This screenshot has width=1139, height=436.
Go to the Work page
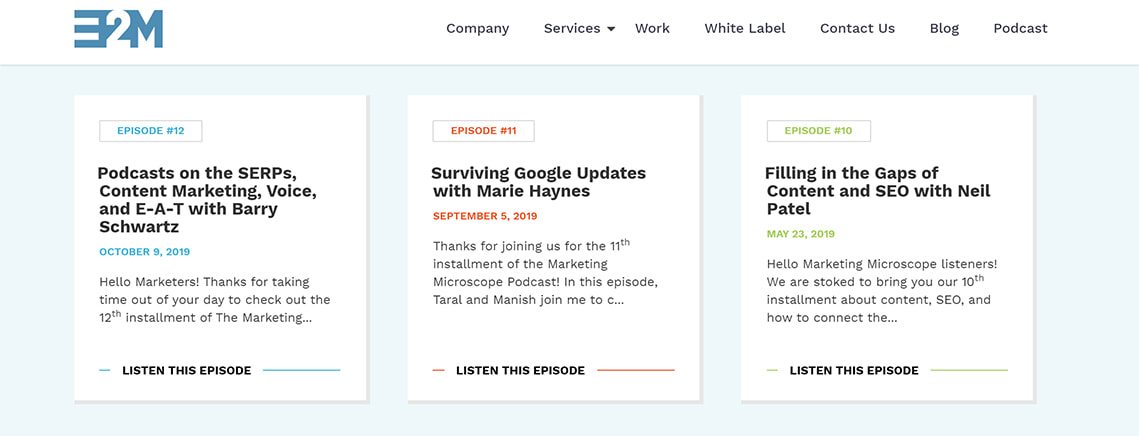tap(652, 28)
